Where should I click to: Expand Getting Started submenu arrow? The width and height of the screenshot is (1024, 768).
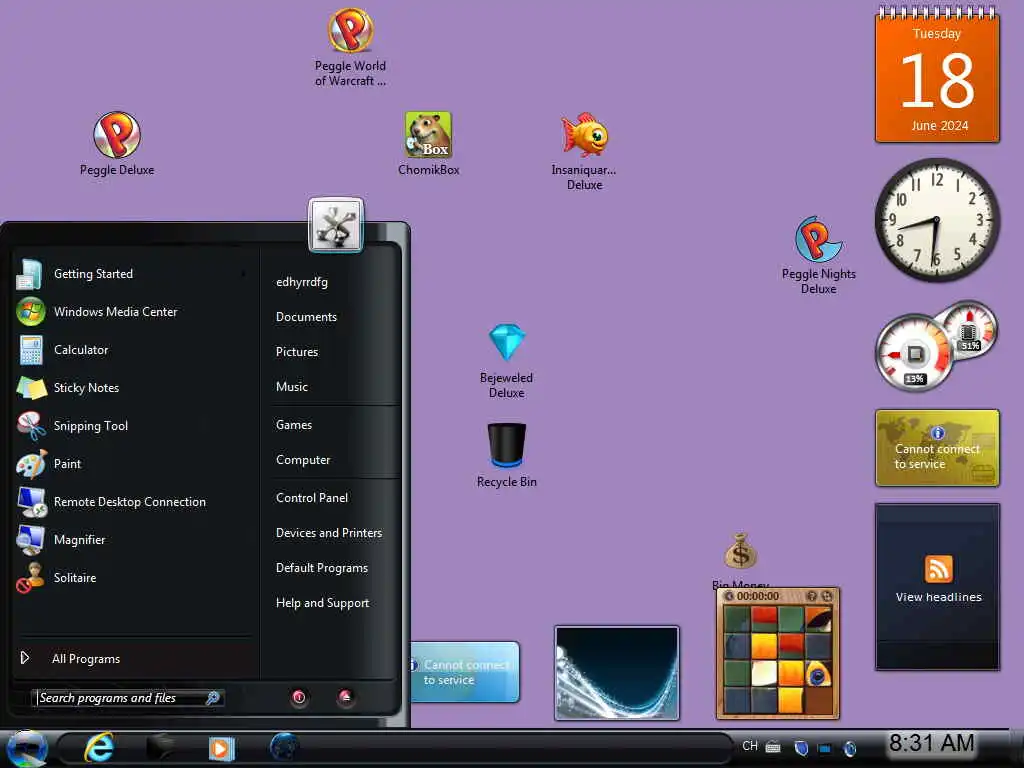[244, 274]
